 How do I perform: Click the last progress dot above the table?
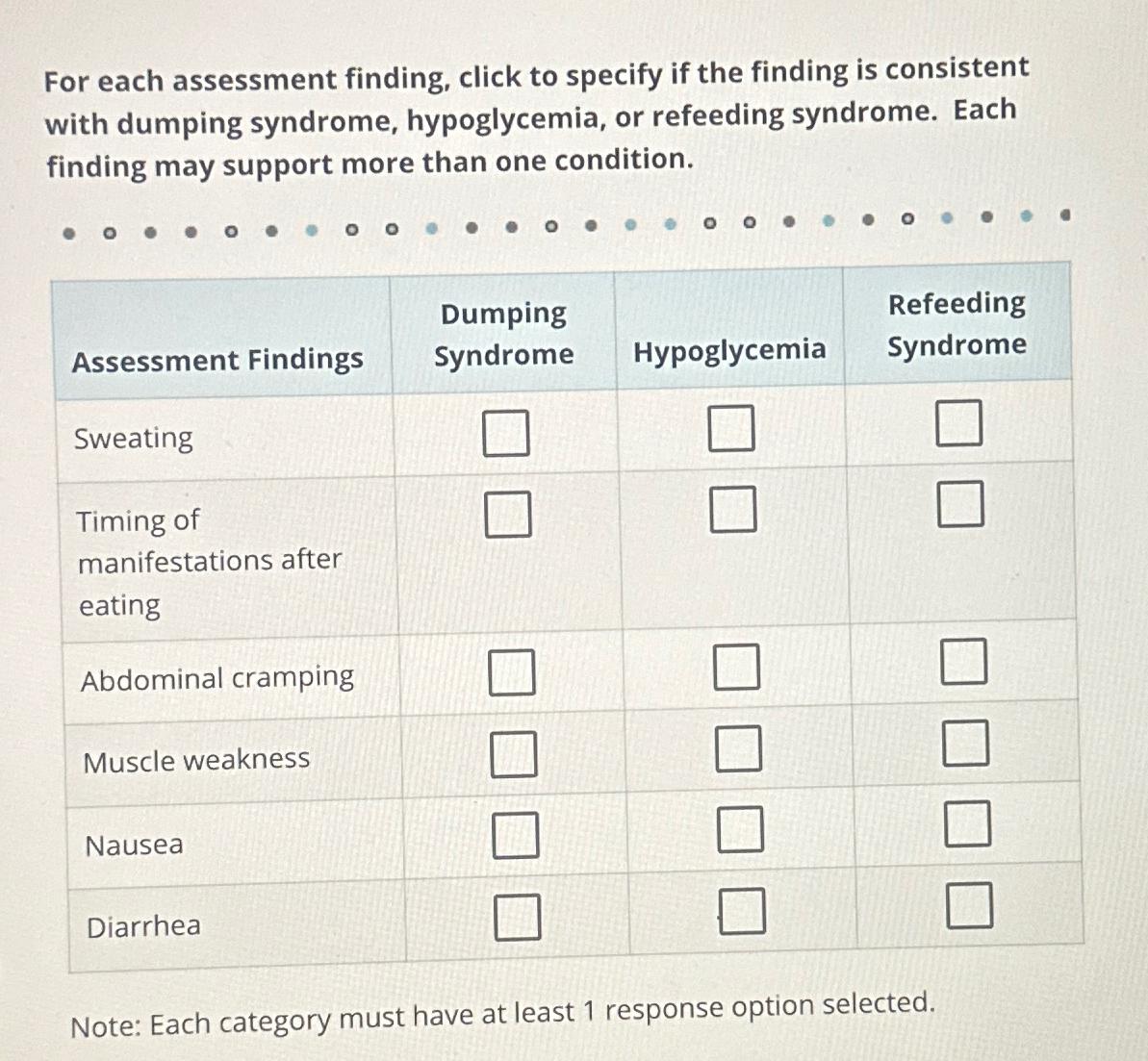click(x=1064, y=215)
